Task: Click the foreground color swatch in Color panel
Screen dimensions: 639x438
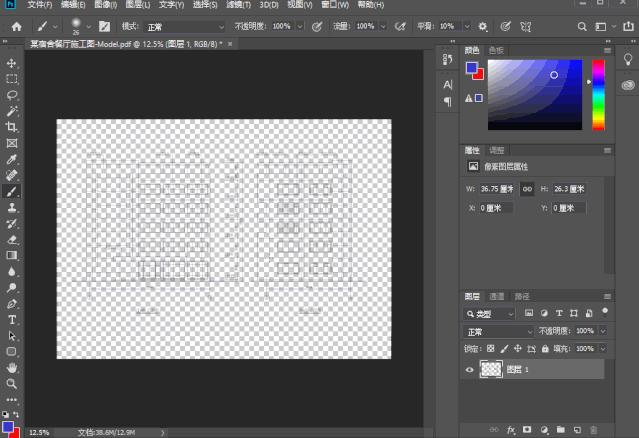Action: click(472, 69)
